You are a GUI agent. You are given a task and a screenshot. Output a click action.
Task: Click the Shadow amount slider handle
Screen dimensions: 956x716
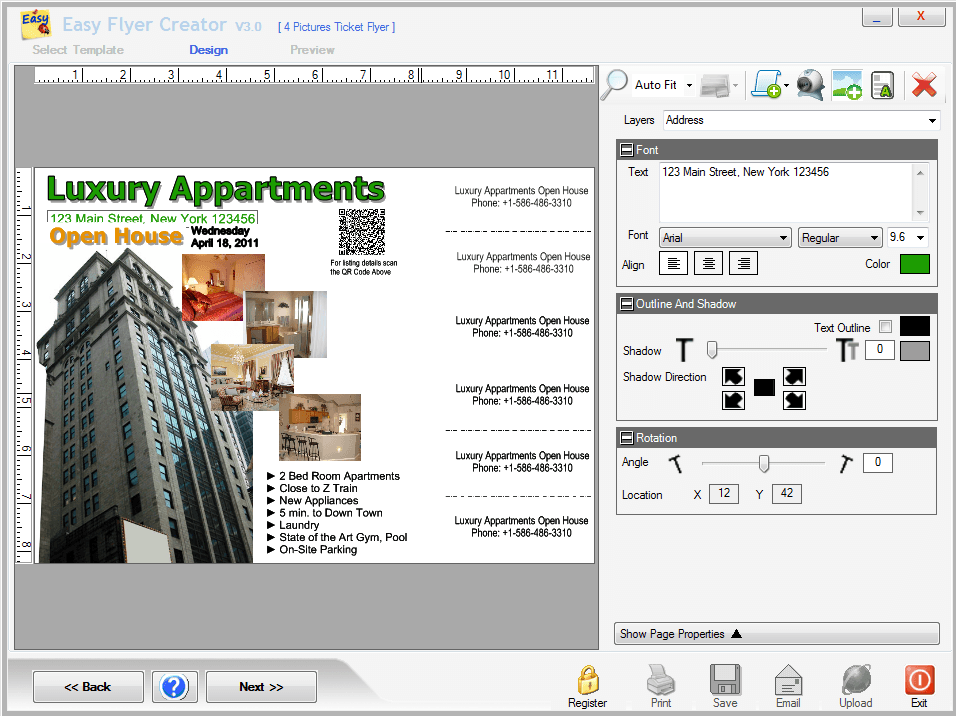[712, 349]
